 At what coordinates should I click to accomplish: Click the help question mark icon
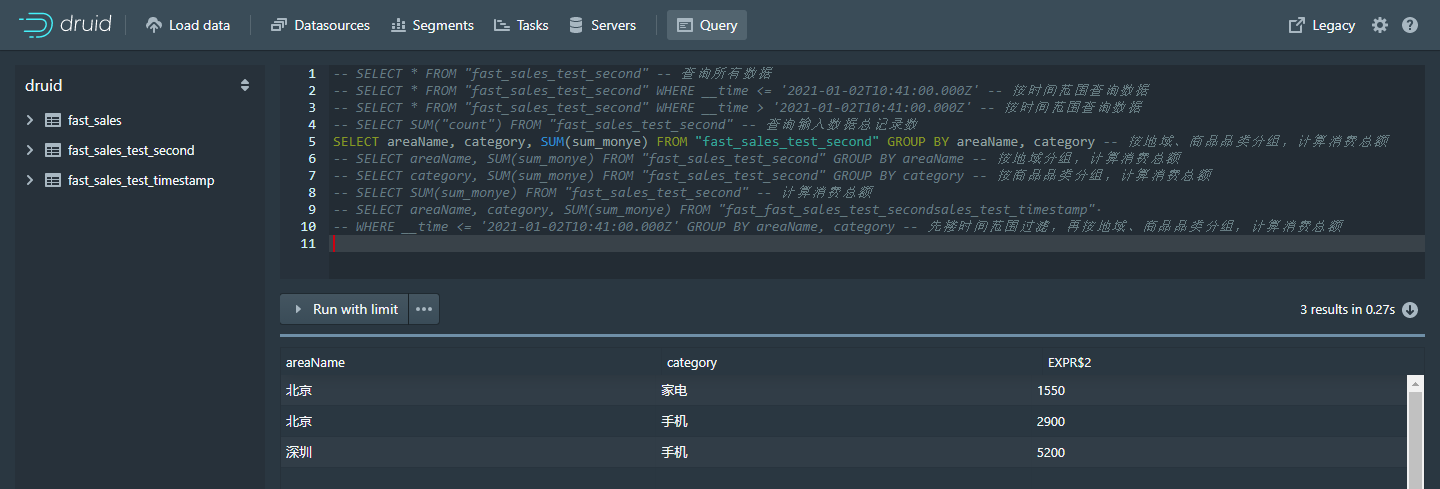(x=1410, y=25)
